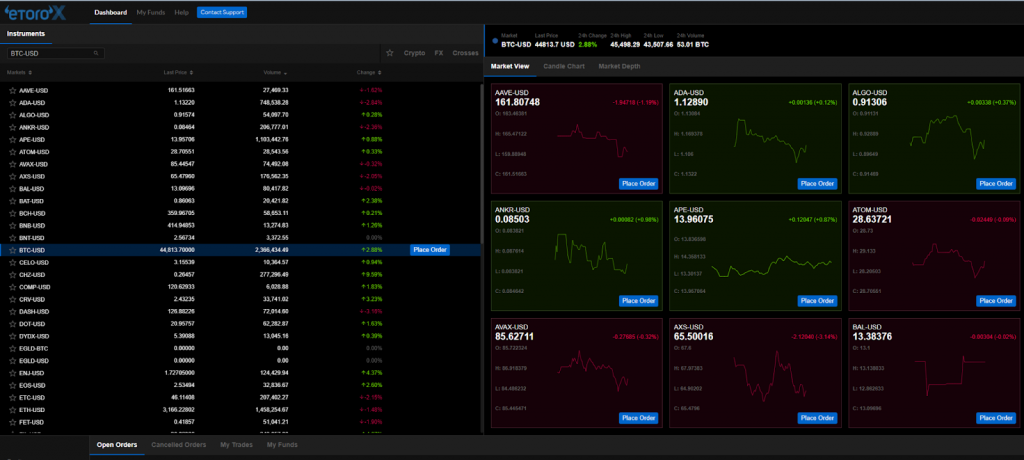The height and width of the screenshot is (460, 1024).
Task: Star the BNT-USD row
Action: coord(12,238)
